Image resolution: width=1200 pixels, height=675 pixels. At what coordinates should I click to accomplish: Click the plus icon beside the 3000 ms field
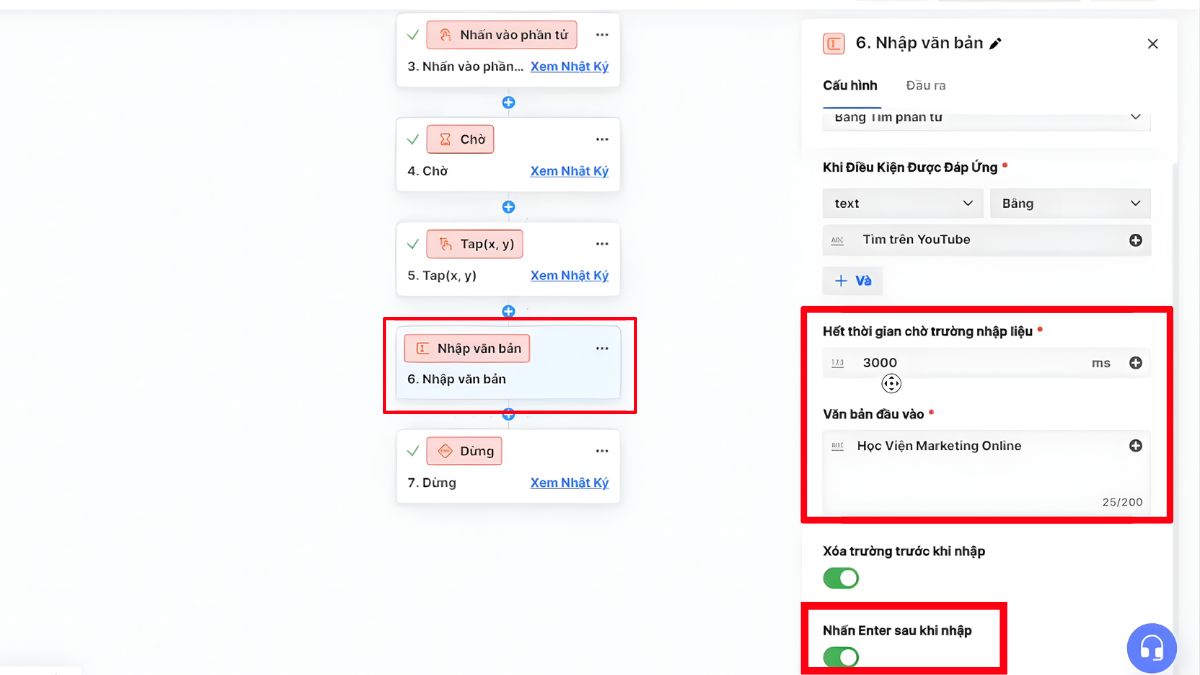1136,362
